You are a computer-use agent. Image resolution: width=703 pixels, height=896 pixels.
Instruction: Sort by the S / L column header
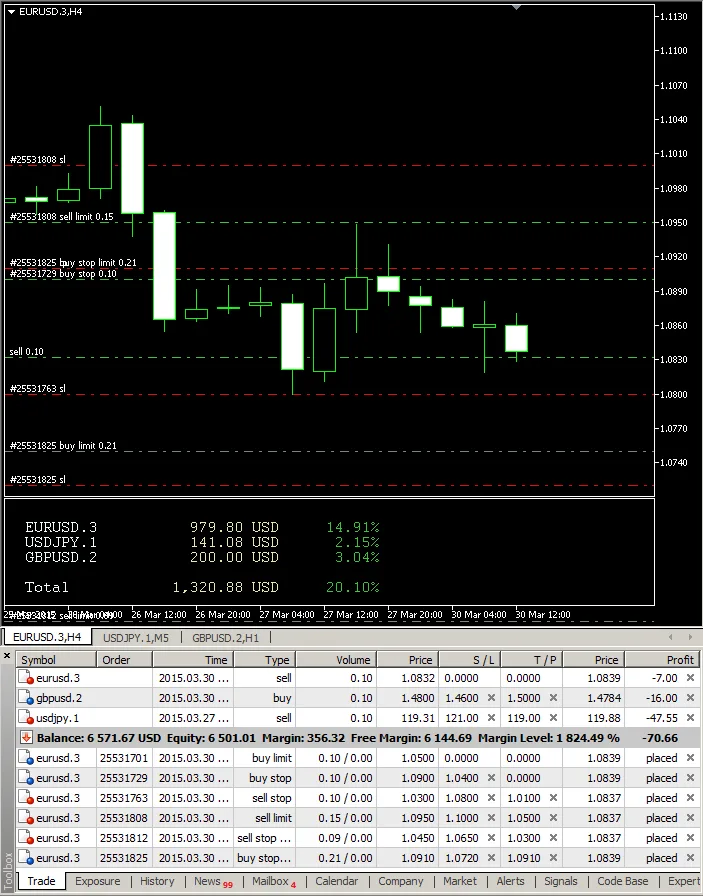[470, 660]
